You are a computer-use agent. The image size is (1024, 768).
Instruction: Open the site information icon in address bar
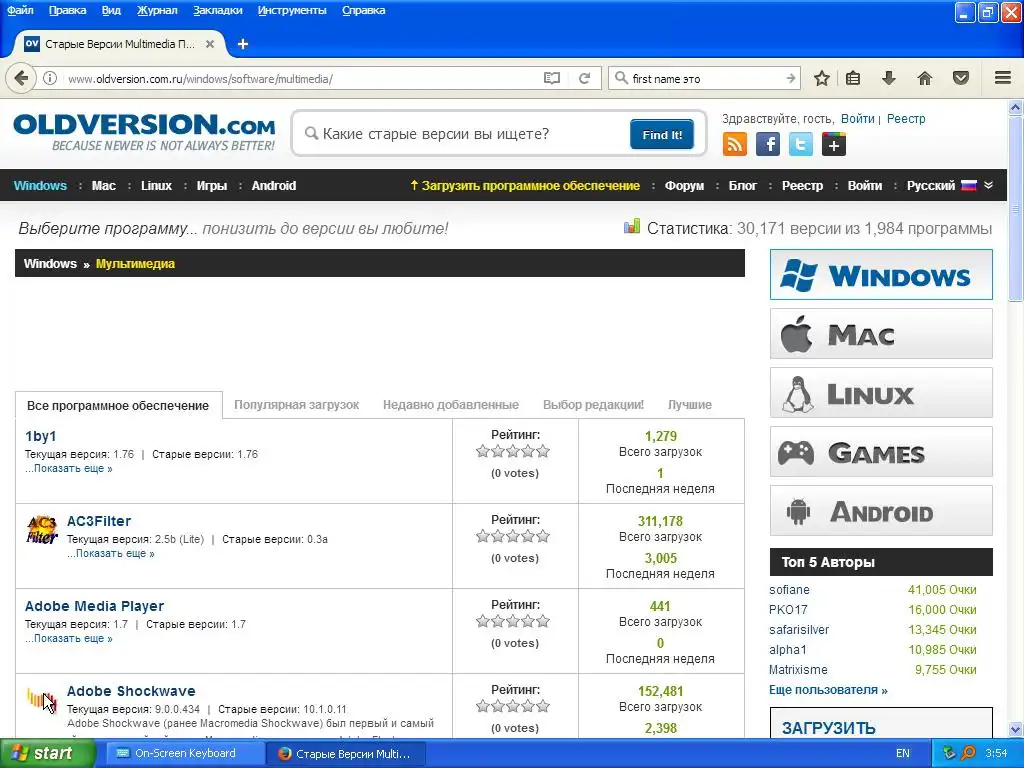50,78
